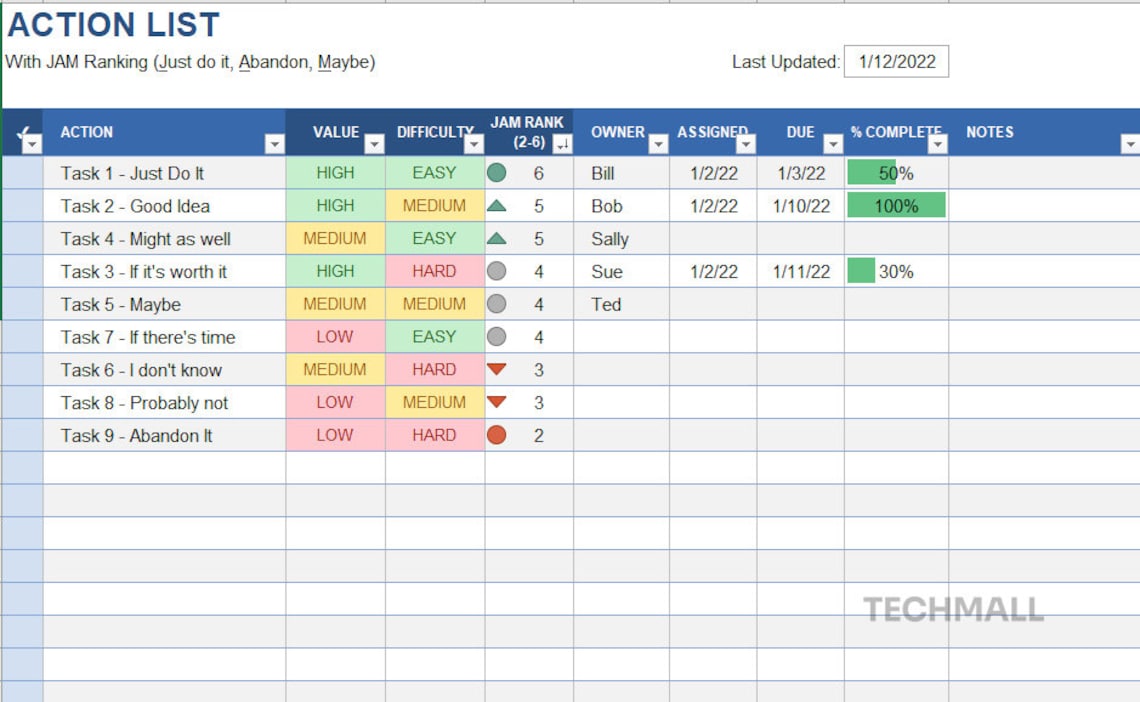The image size is (1140, 702).
Task: Open the ASSIGNED column filter dropdown
Action: pyautogui.click(x=746, y=144)
